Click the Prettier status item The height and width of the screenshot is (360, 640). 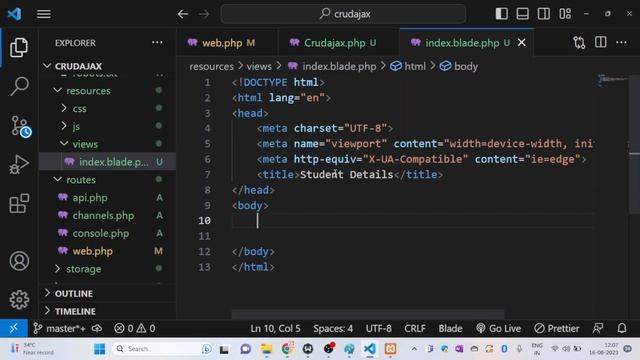point(557,328)
